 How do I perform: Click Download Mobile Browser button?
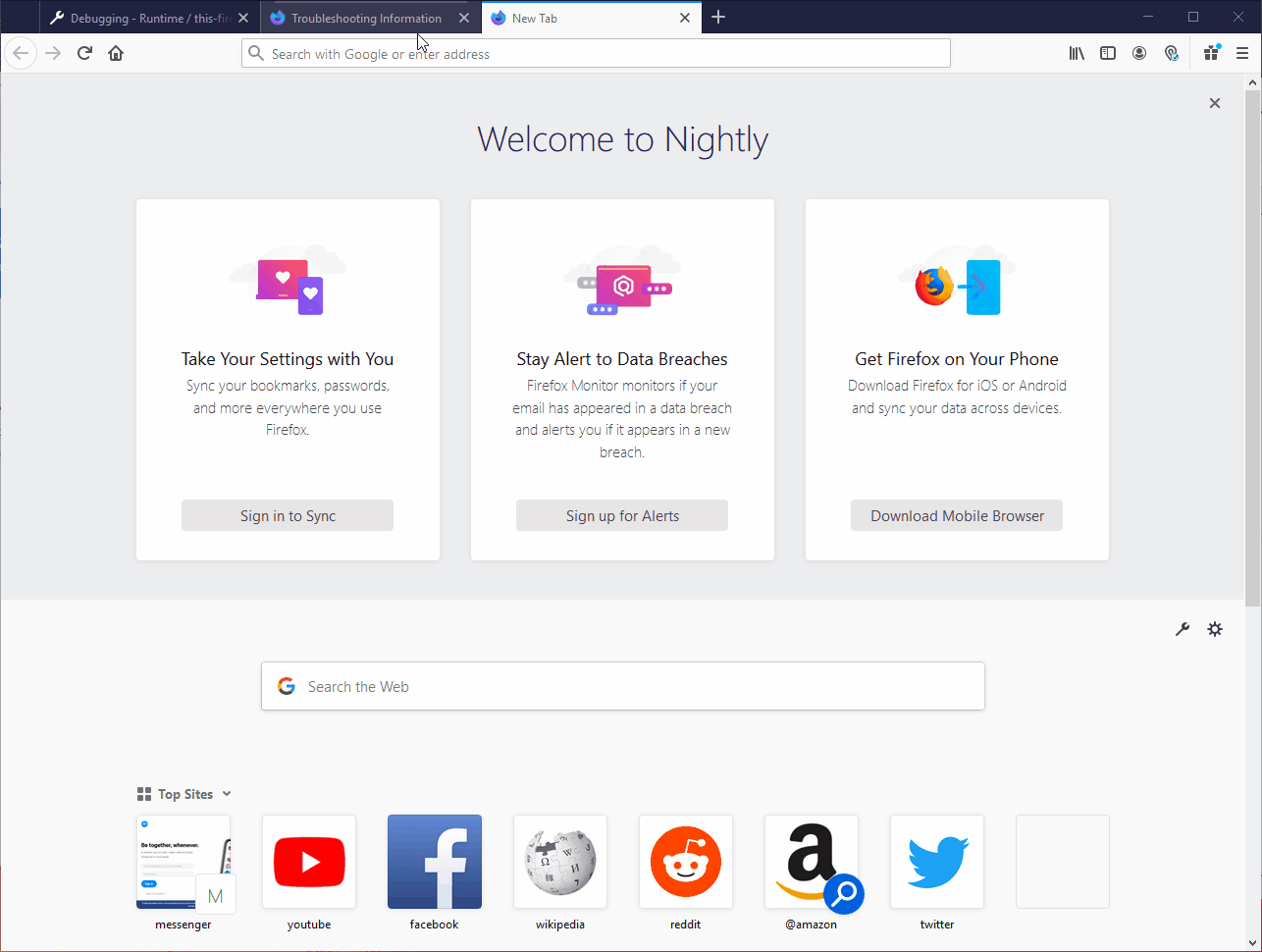click(957, 515)
